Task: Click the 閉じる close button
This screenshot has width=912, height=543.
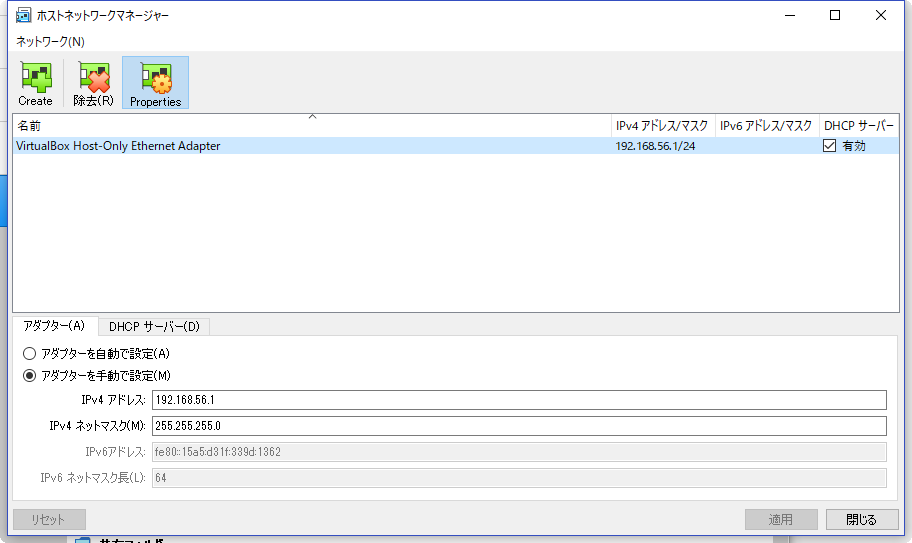Action: pos(862,519)
